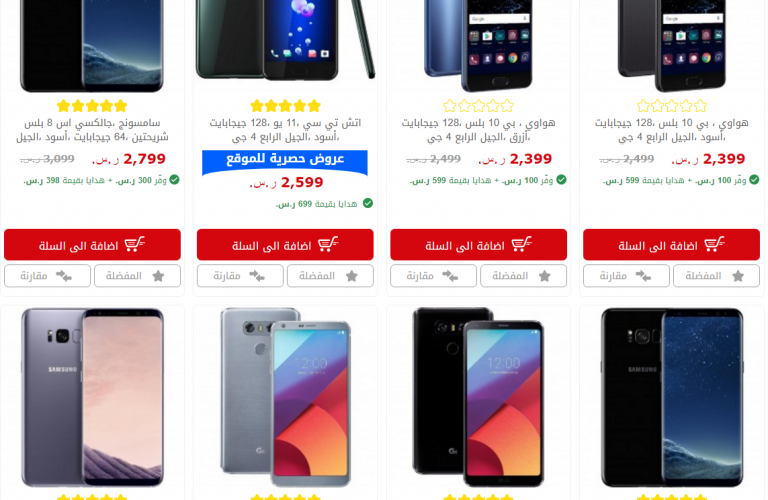Screen dimensions: 768x500
Task: Click favorites star for Samsung Galaxy S8 Plus
Action: tap(158, 276)
